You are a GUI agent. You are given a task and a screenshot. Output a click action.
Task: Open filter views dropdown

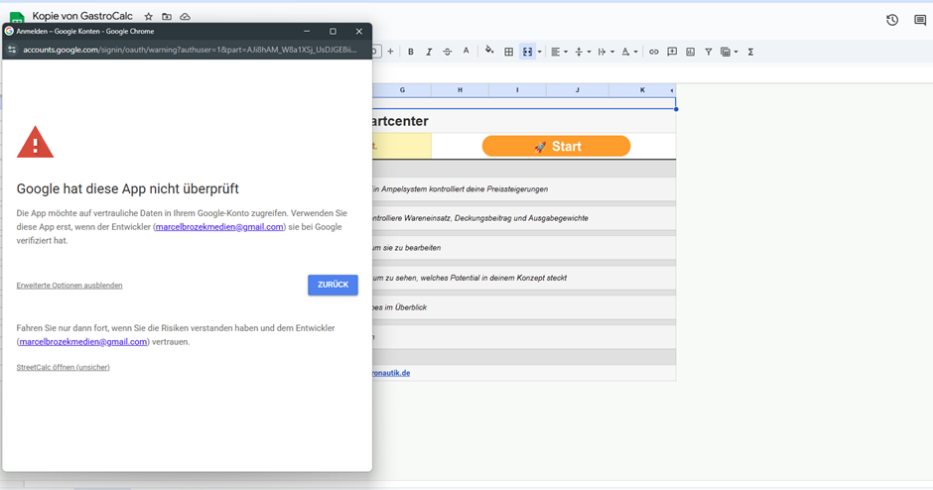click(729, 52)
